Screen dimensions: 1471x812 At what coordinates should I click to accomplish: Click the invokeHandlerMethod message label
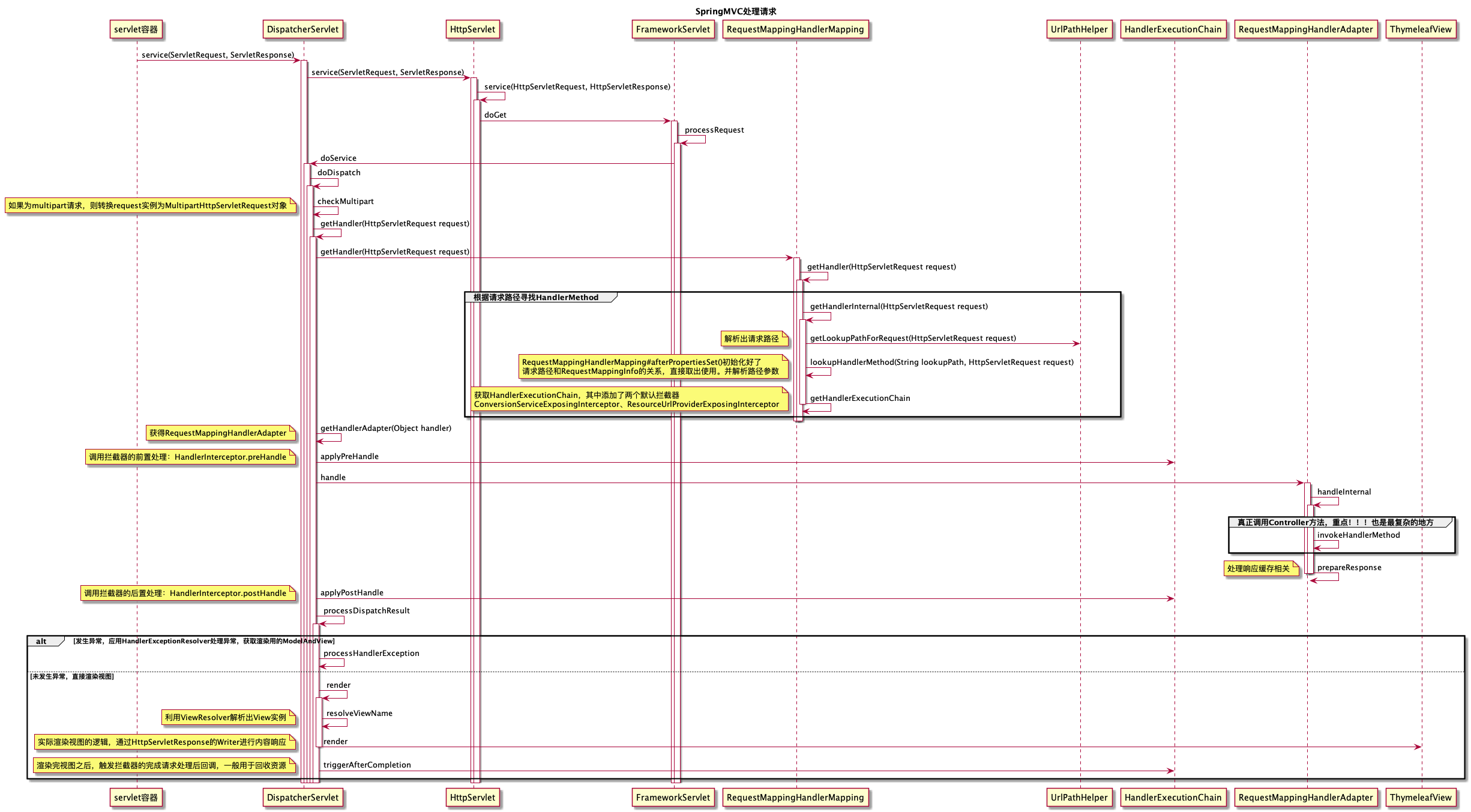(x=1358, y=535)
